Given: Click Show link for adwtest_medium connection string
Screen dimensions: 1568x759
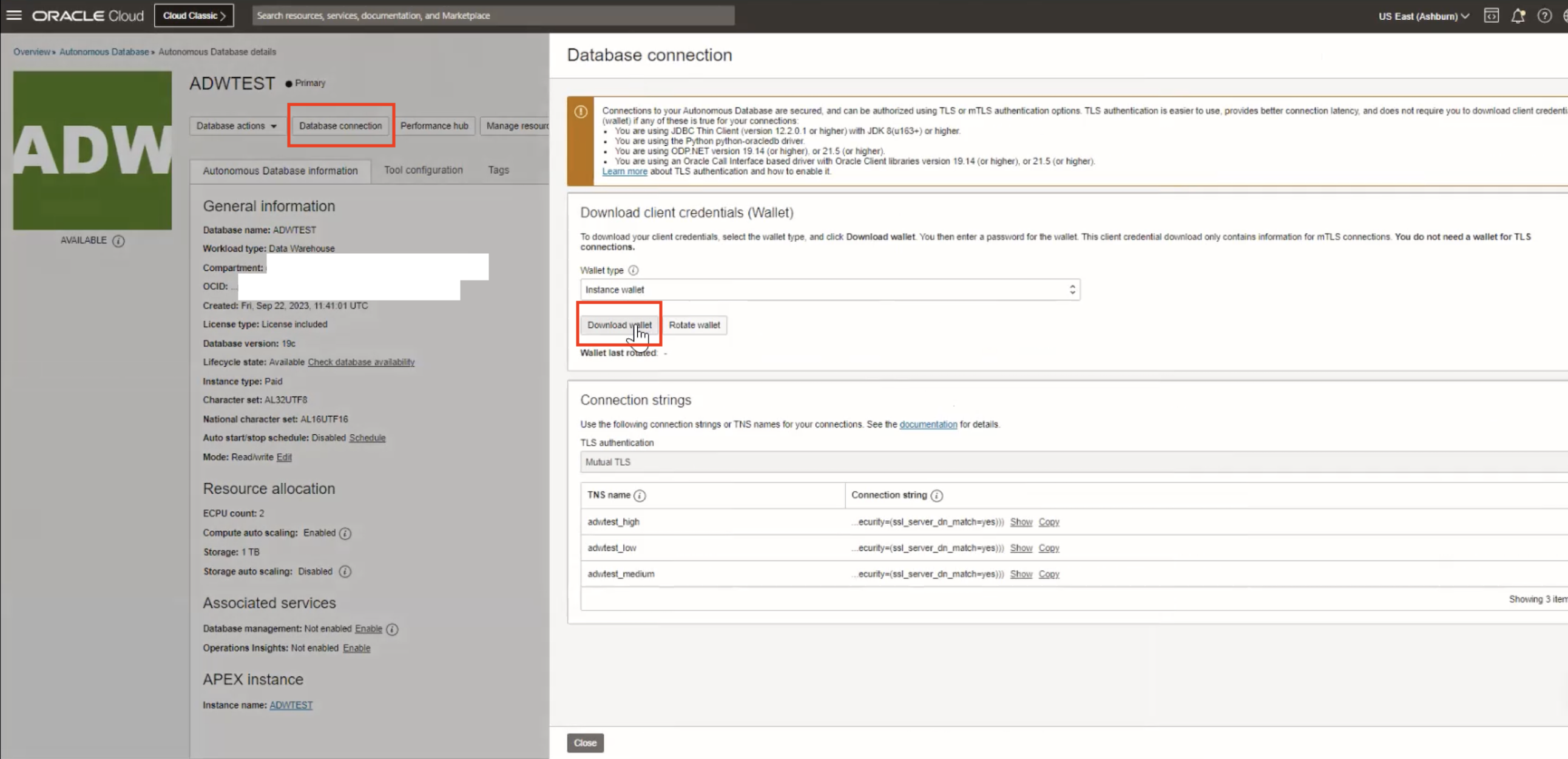Looking at the screenshot, I should pos(1021,574).
